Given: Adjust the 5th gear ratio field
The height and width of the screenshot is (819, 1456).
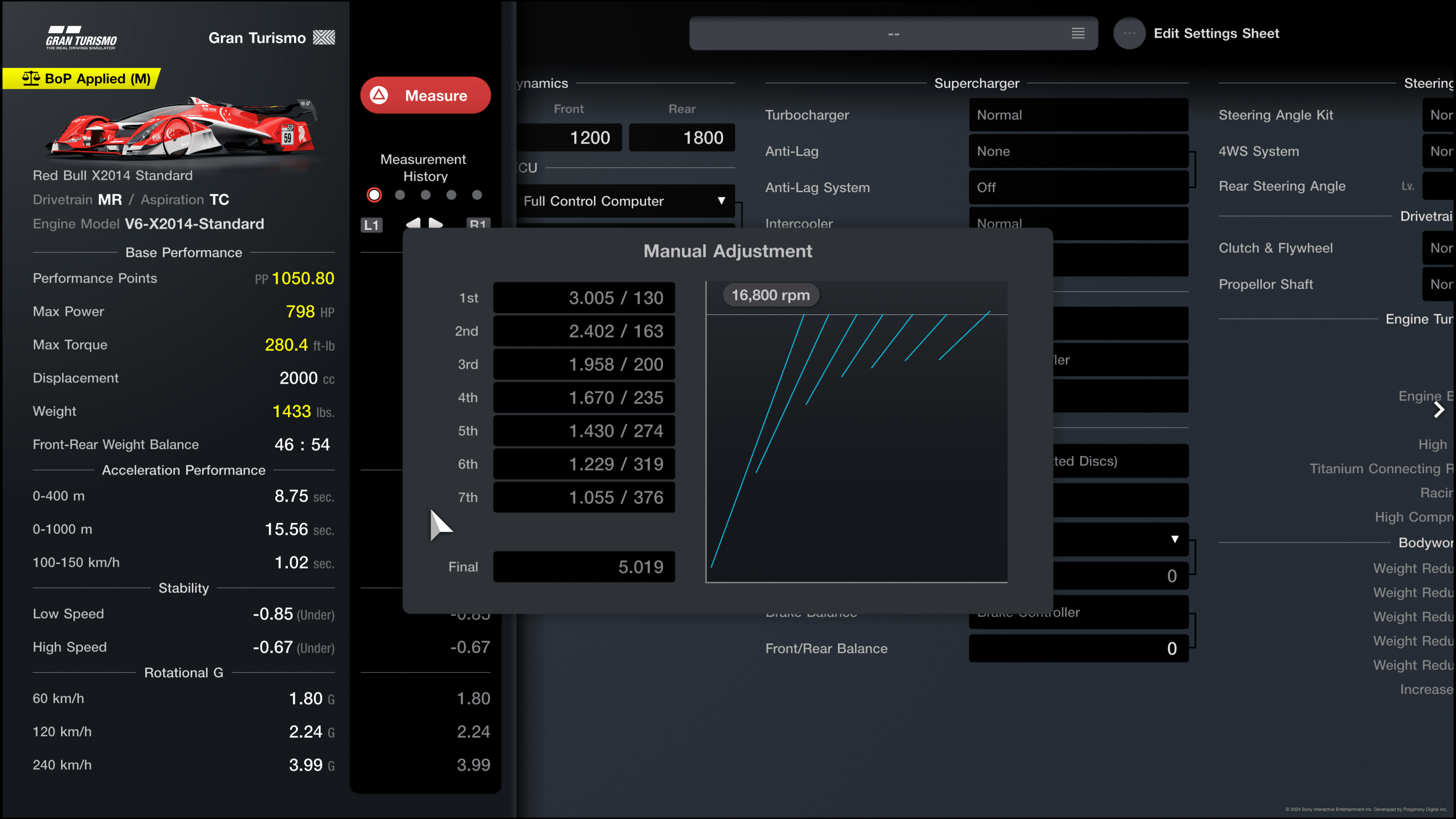Looking at the screenshot, I should 584,431.
